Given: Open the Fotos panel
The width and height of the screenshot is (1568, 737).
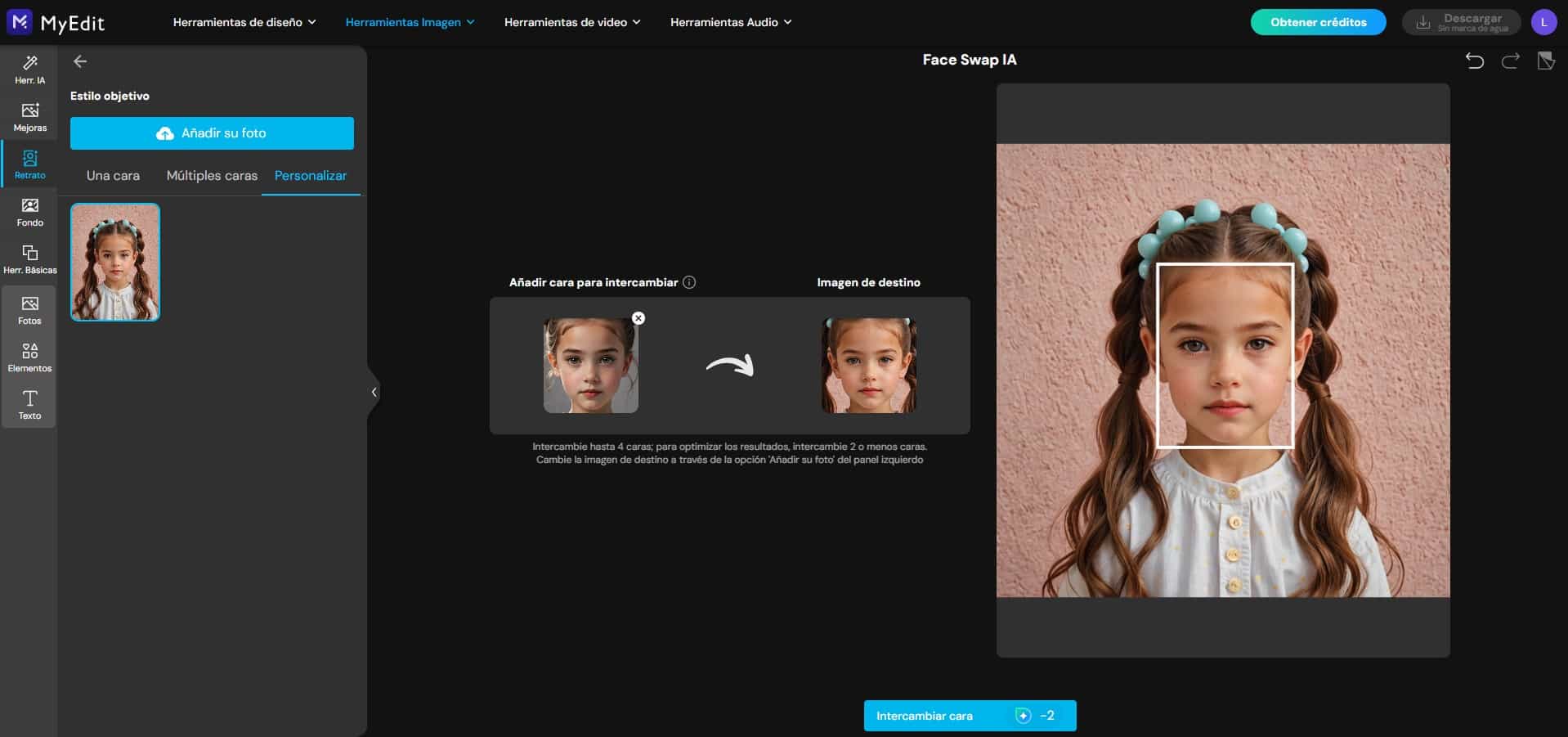Looking at the screenshot, I should coord(29,310).
